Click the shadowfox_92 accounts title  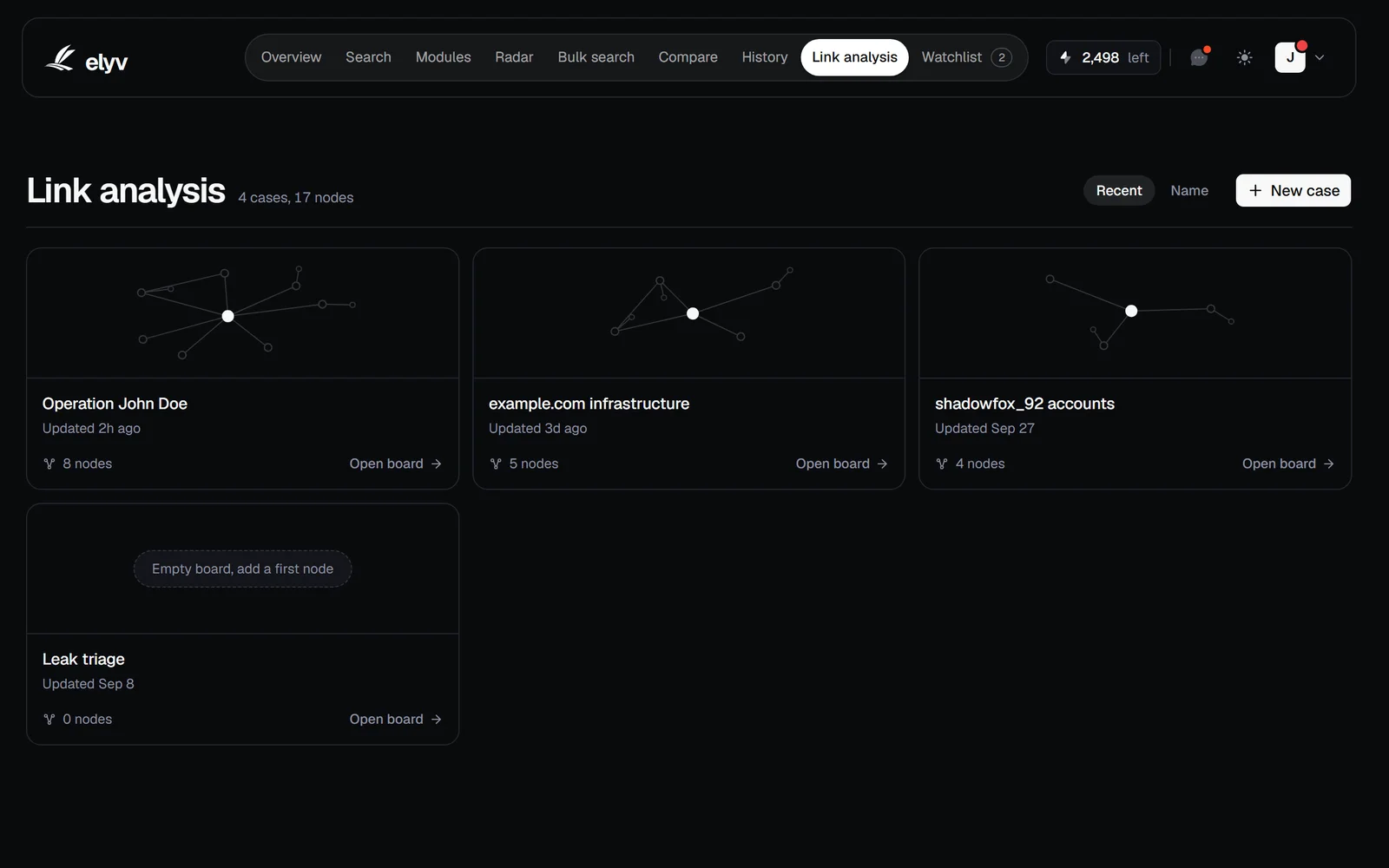pyautogui.click(x=1024, y=404)
